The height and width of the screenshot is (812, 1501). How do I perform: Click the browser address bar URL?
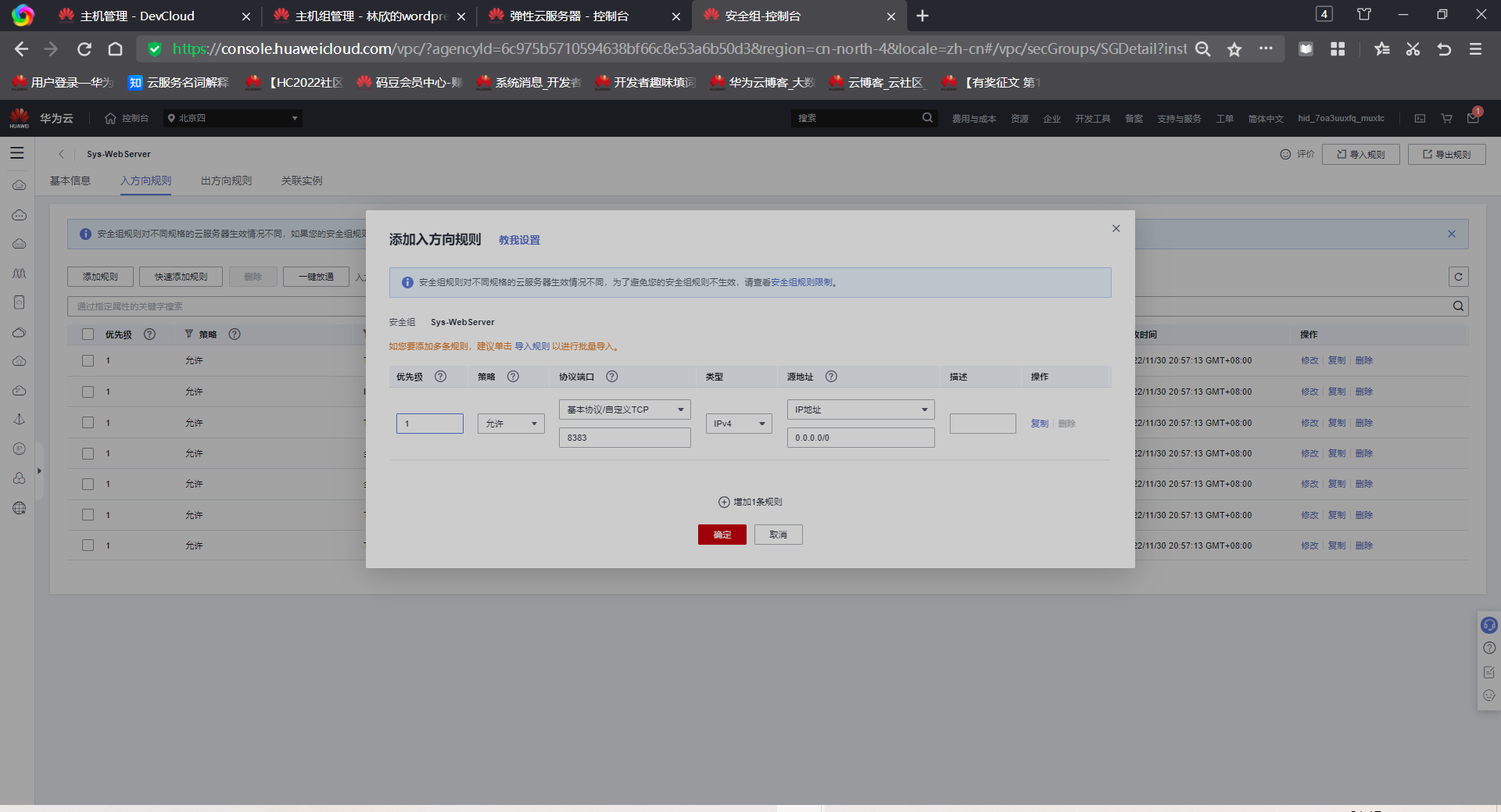point(679,49)
